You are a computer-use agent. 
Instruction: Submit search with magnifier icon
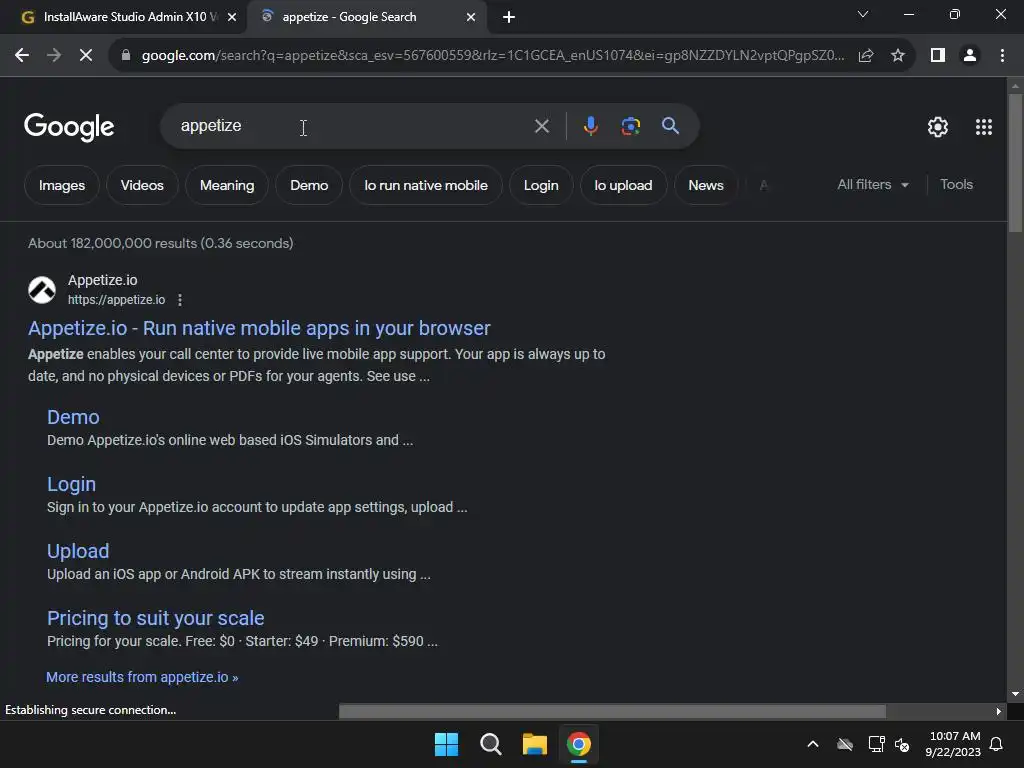[670, 126]
